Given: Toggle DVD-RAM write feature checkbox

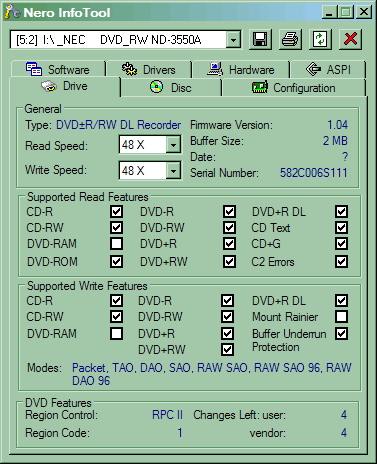Looking at the screenshot, I should 116,333.
